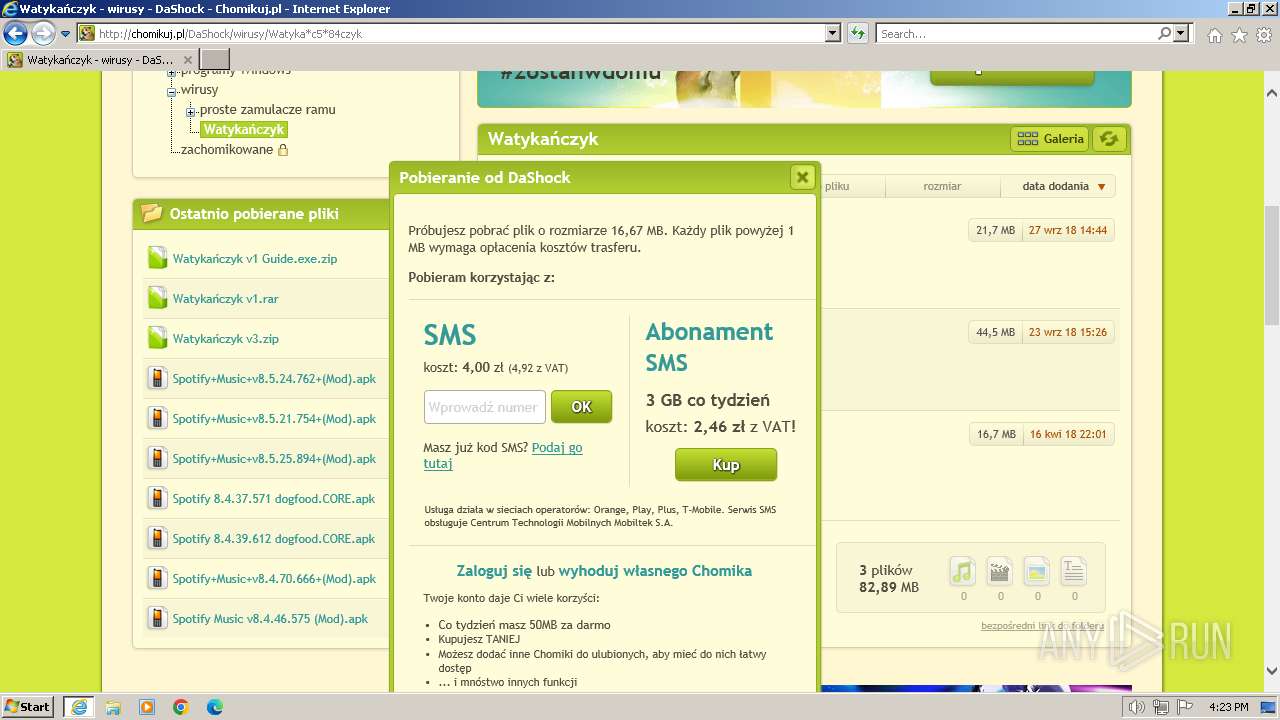1280x720 pixels.
Task: Open the zachomikowane folder
Action: pyautogui.click(x=227, y=150)
